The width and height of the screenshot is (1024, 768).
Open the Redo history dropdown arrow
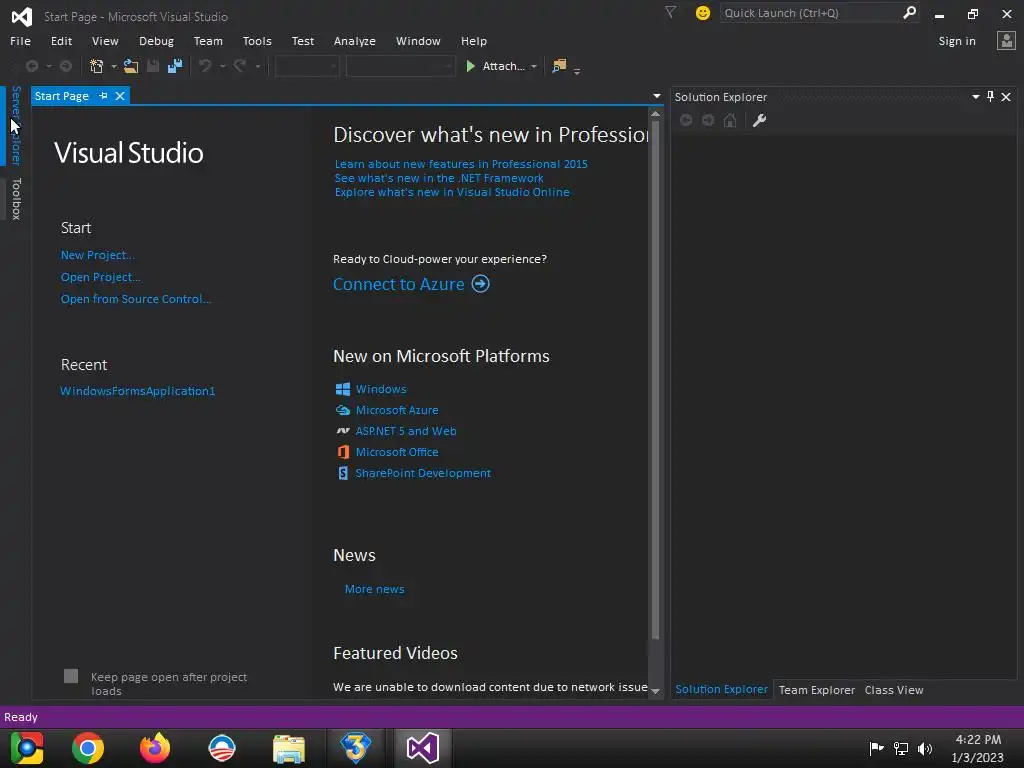coord(257,66)
